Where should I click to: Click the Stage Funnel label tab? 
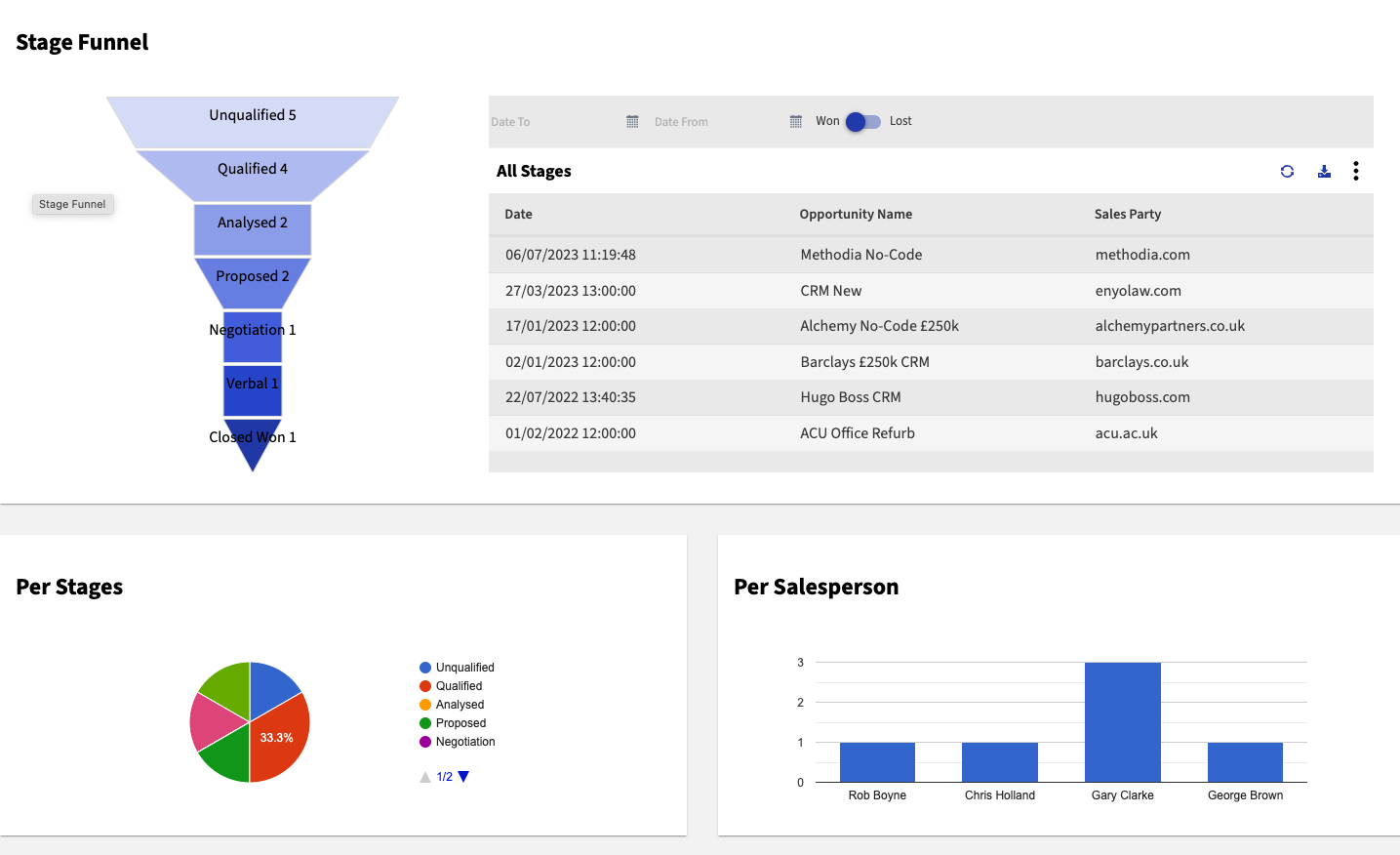pos(72,204)
